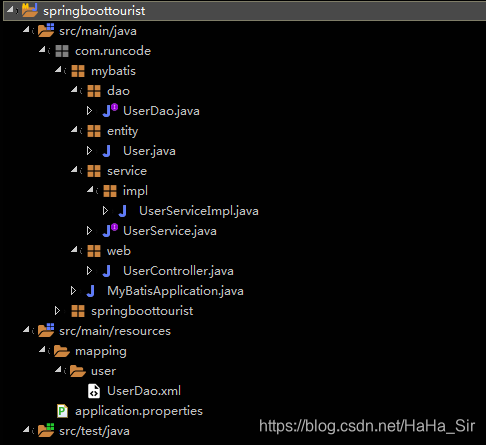
Task: Select the impl package label
Action: tap(135, 192)
